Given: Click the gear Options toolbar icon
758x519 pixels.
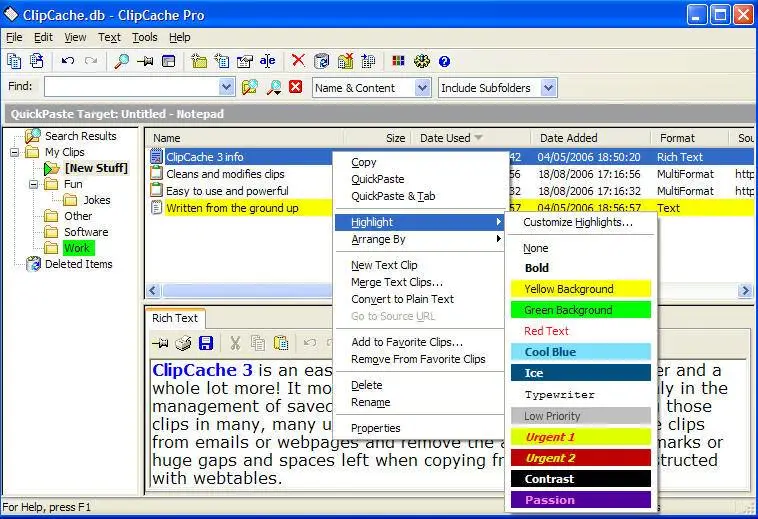Looking at the screenshot, I should (x=422, y=61).
